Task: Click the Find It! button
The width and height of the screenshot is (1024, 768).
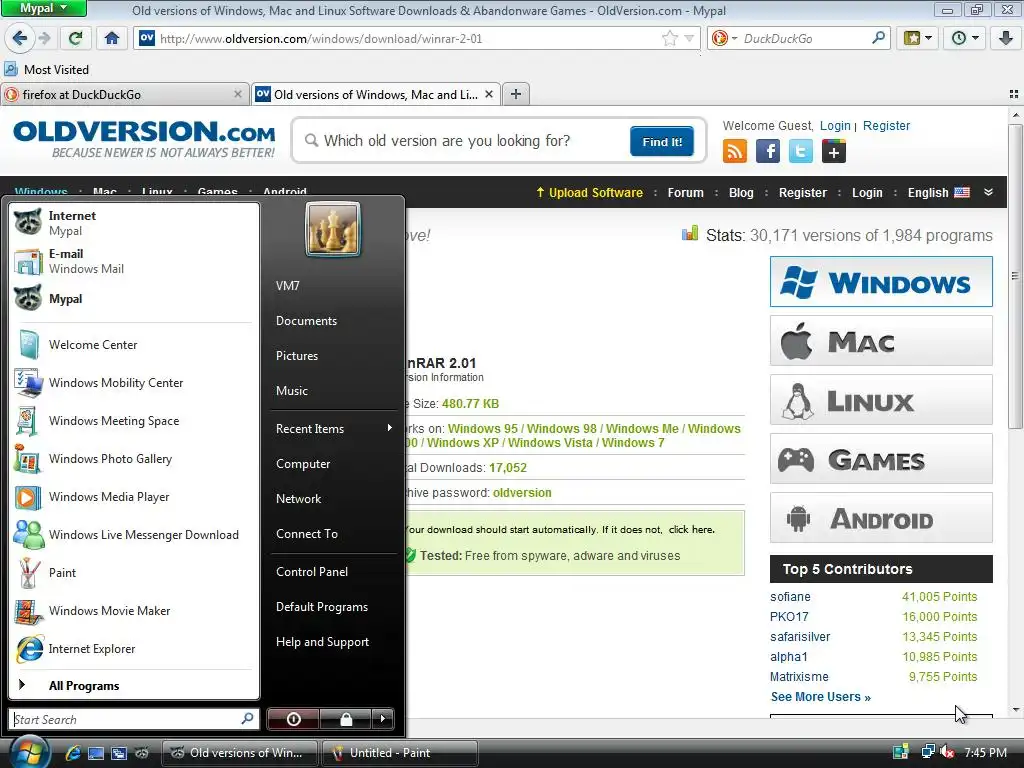Action: click(x=662, y=142)
